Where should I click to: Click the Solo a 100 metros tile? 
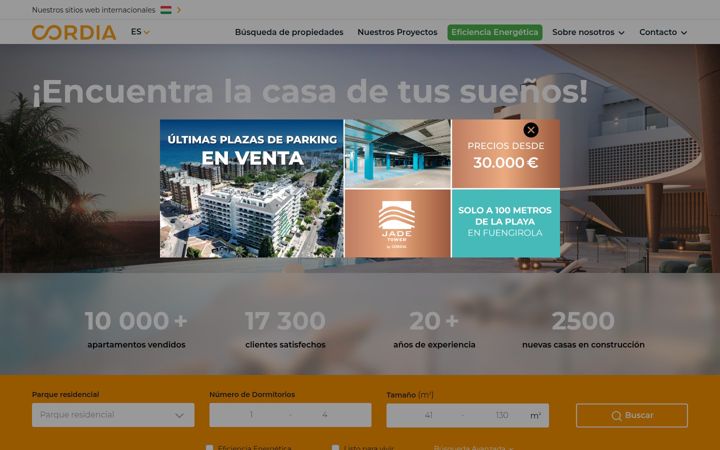506,224
